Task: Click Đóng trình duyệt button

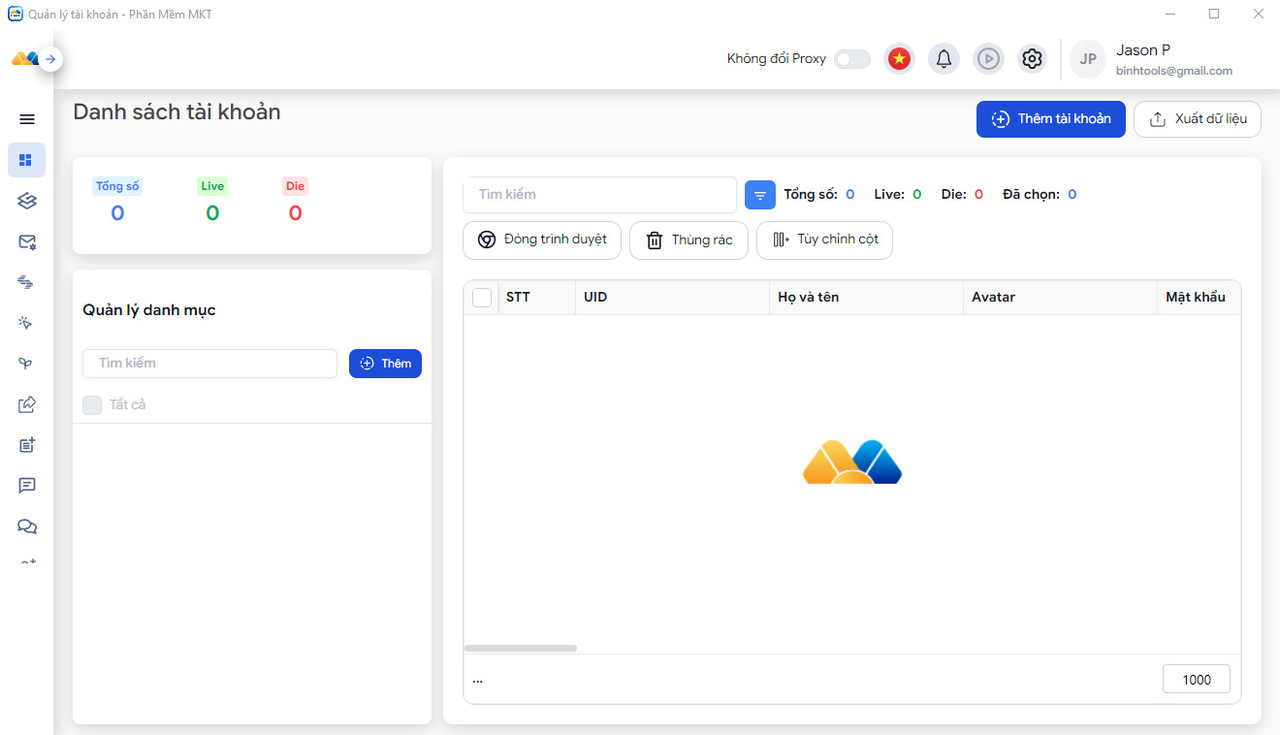Action: click(542, 240)
